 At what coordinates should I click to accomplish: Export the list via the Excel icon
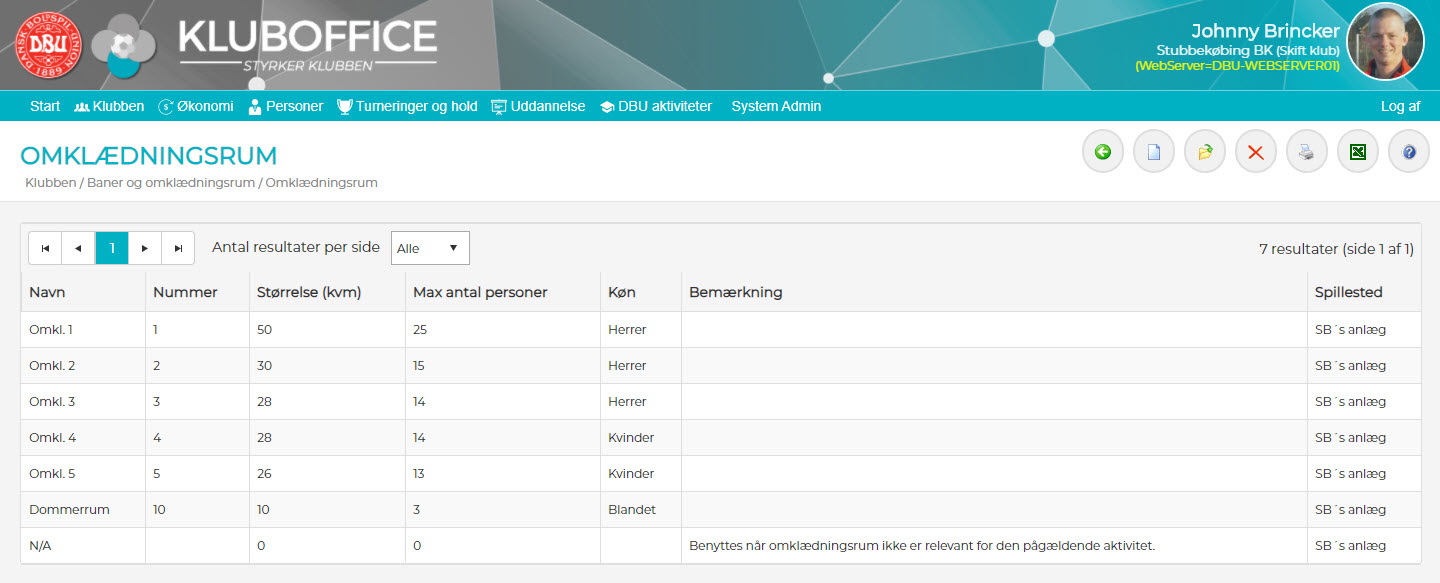1358,152
